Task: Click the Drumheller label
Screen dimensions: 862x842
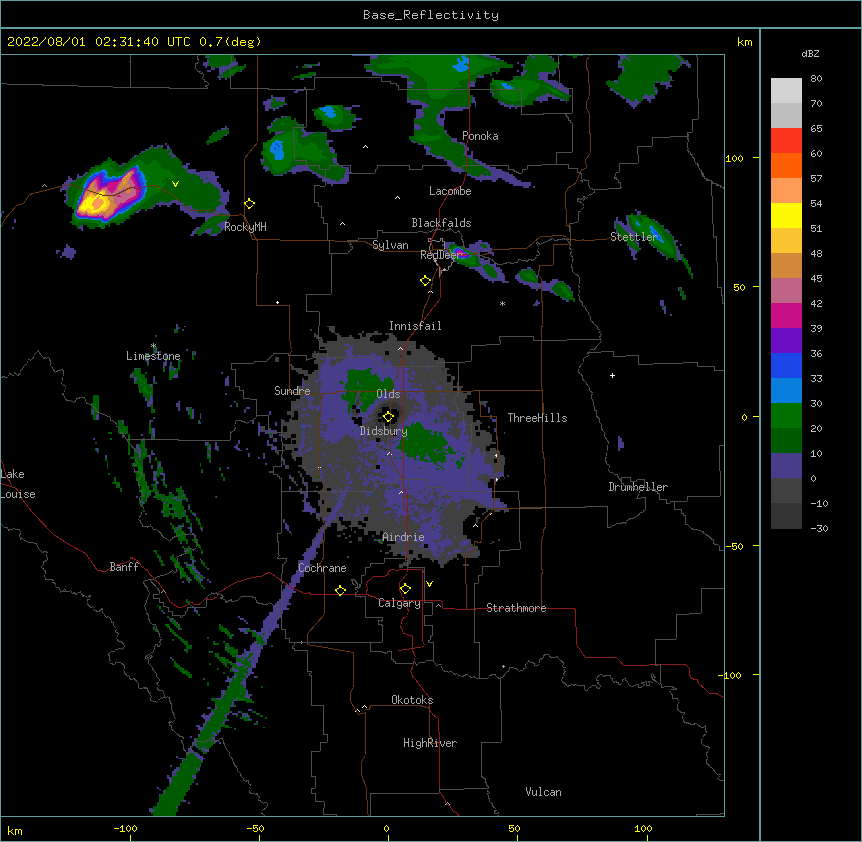Action: click(638, 487)
